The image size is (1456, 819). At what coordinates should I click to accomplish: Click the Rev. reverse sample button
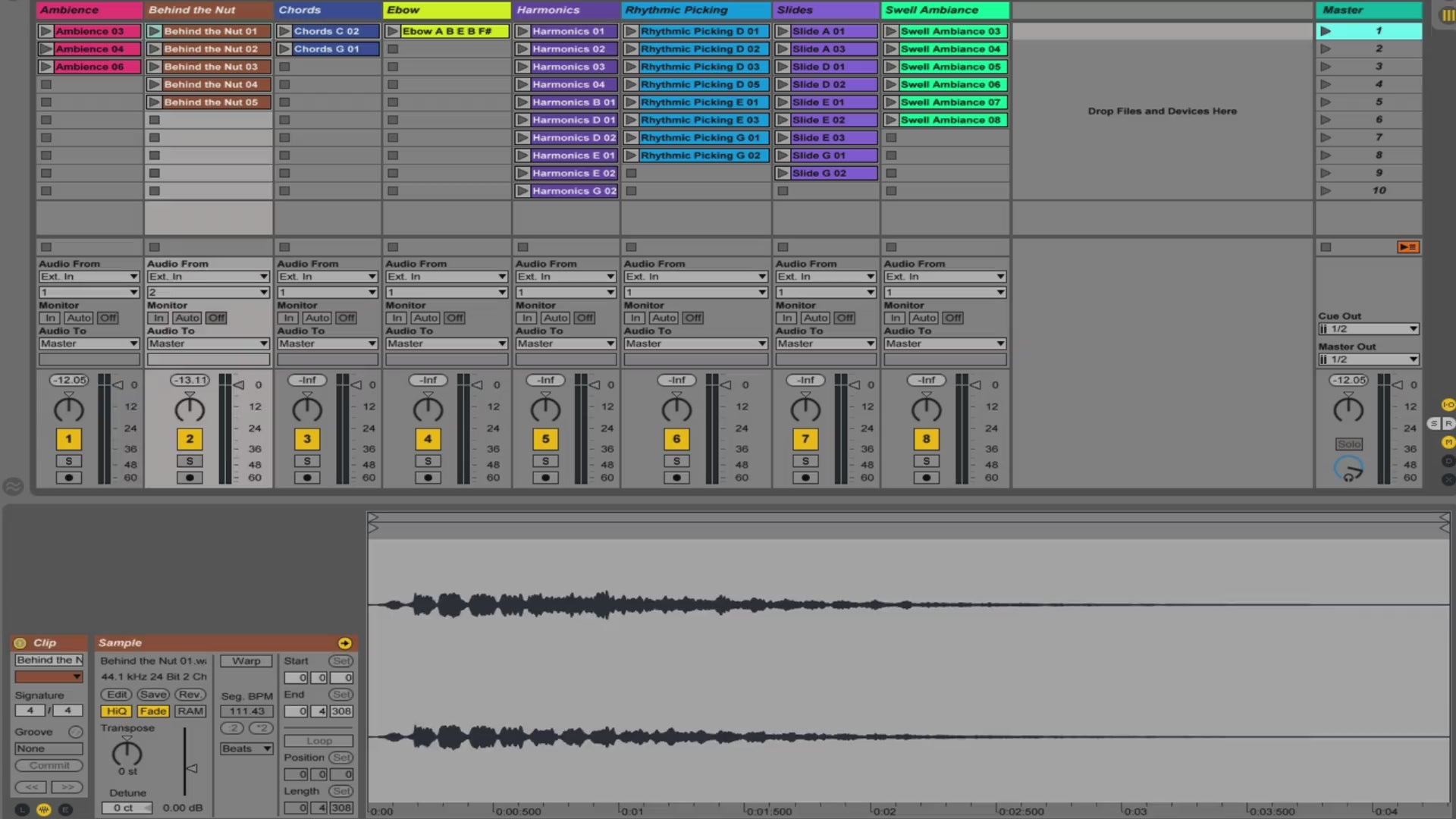[190, 695]
